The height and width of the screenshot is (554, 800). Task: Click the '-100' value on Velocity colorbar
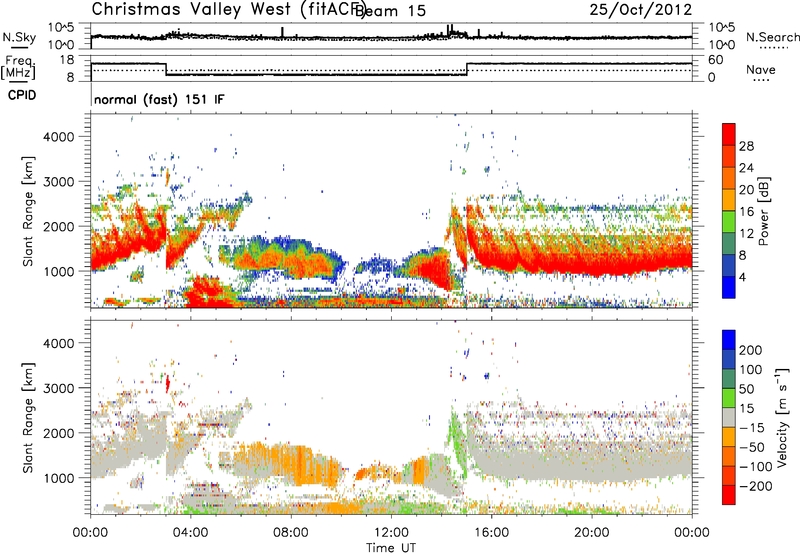click(x=755, y=467)
